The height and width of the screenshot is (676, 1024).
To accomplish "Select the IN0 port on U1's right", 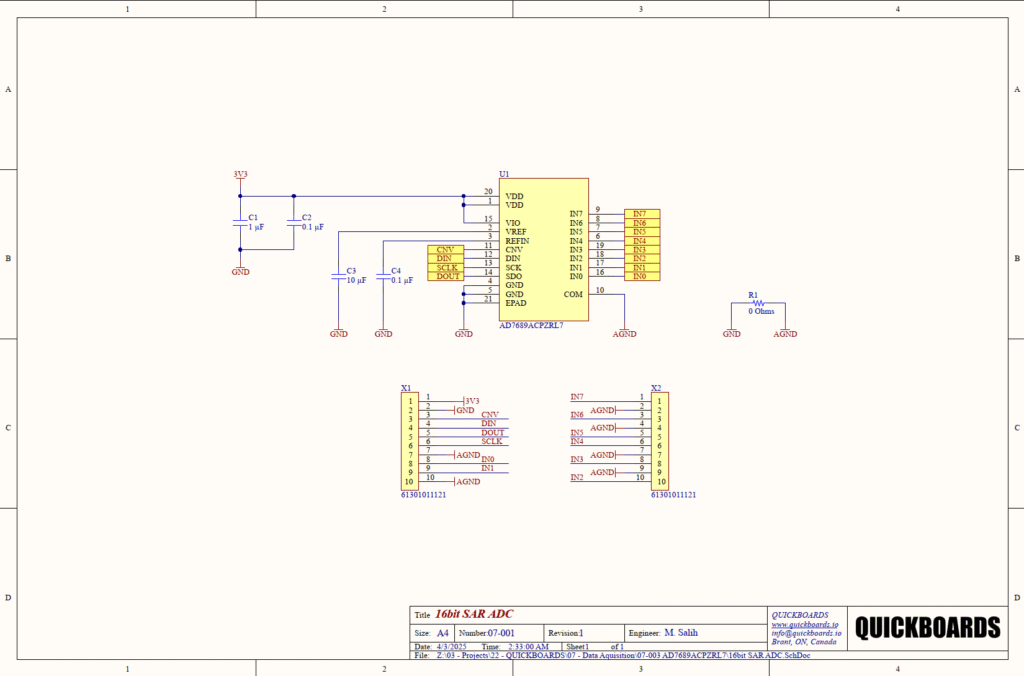I will tap(641, 275).
